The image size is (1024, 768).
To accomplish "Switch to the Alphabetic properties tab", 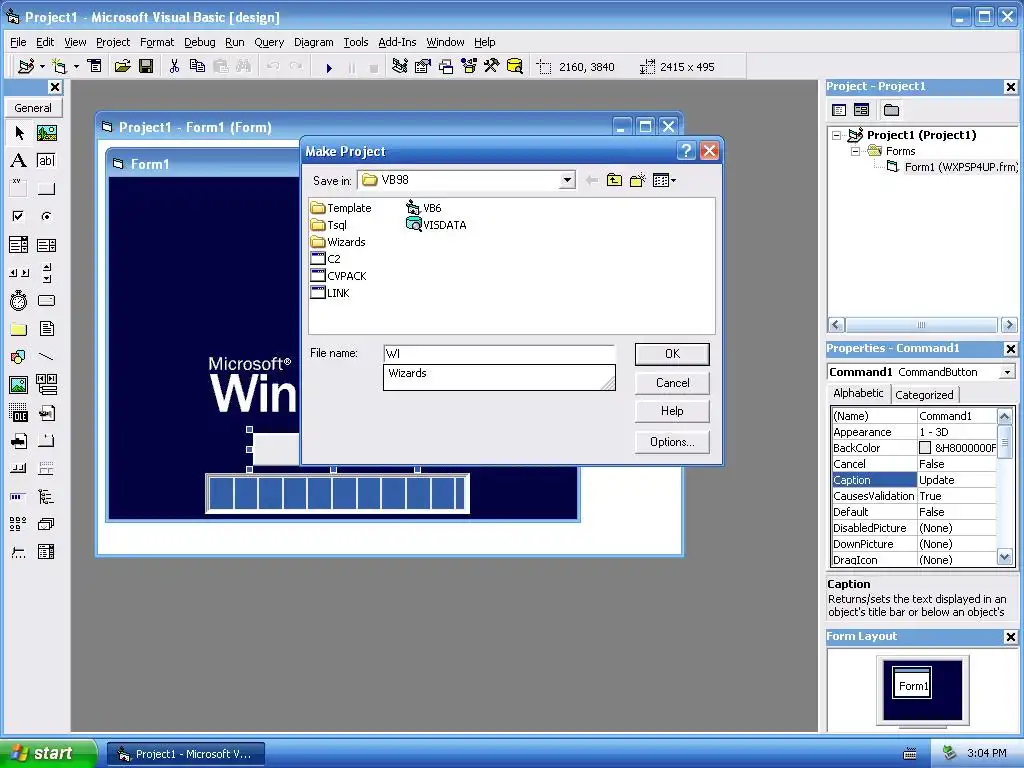I will [858, 393].
